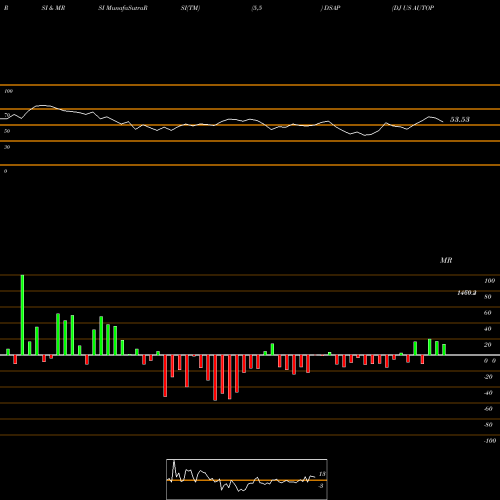Click the MR axis label -100
Image resolution: width=500 pixels, height=500 pixels.
pos(490,441)
